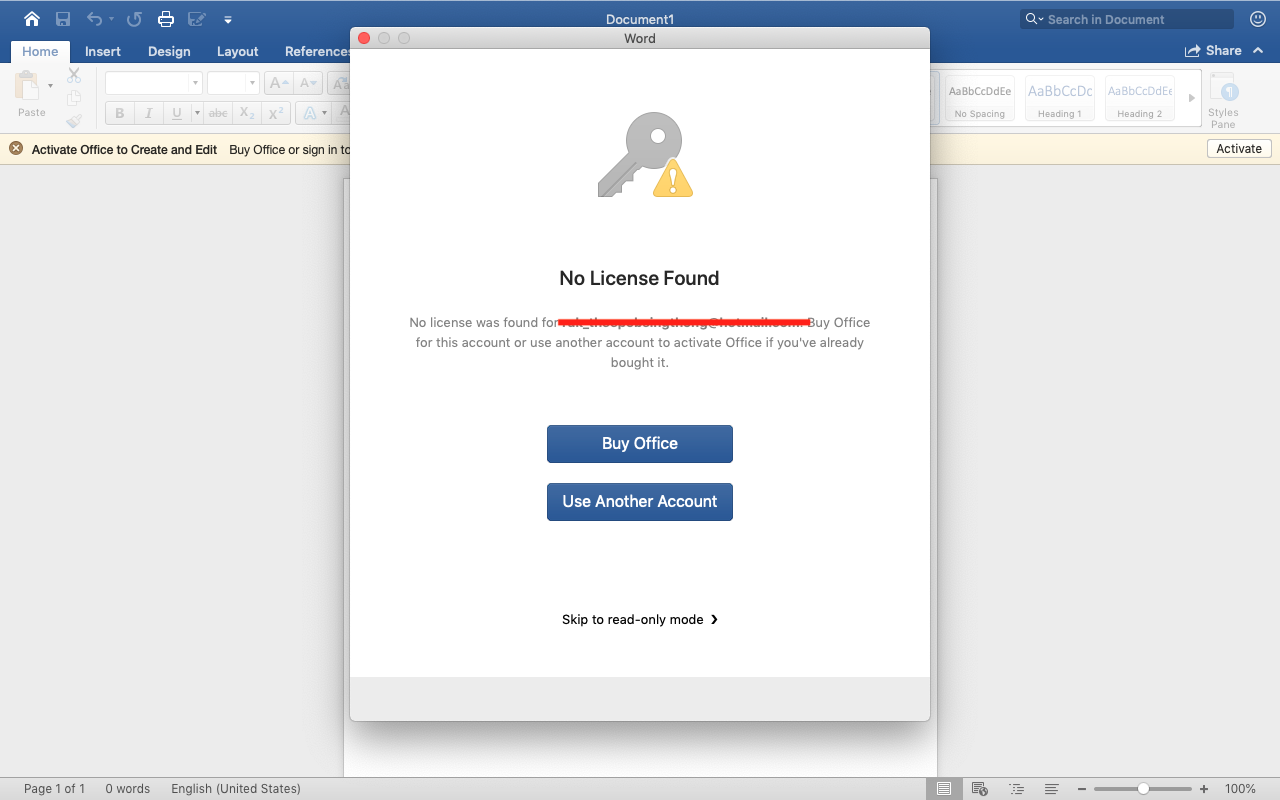Click the Format Painter brush icon
The image size is (1280, 800).
[x=74, y=120]
